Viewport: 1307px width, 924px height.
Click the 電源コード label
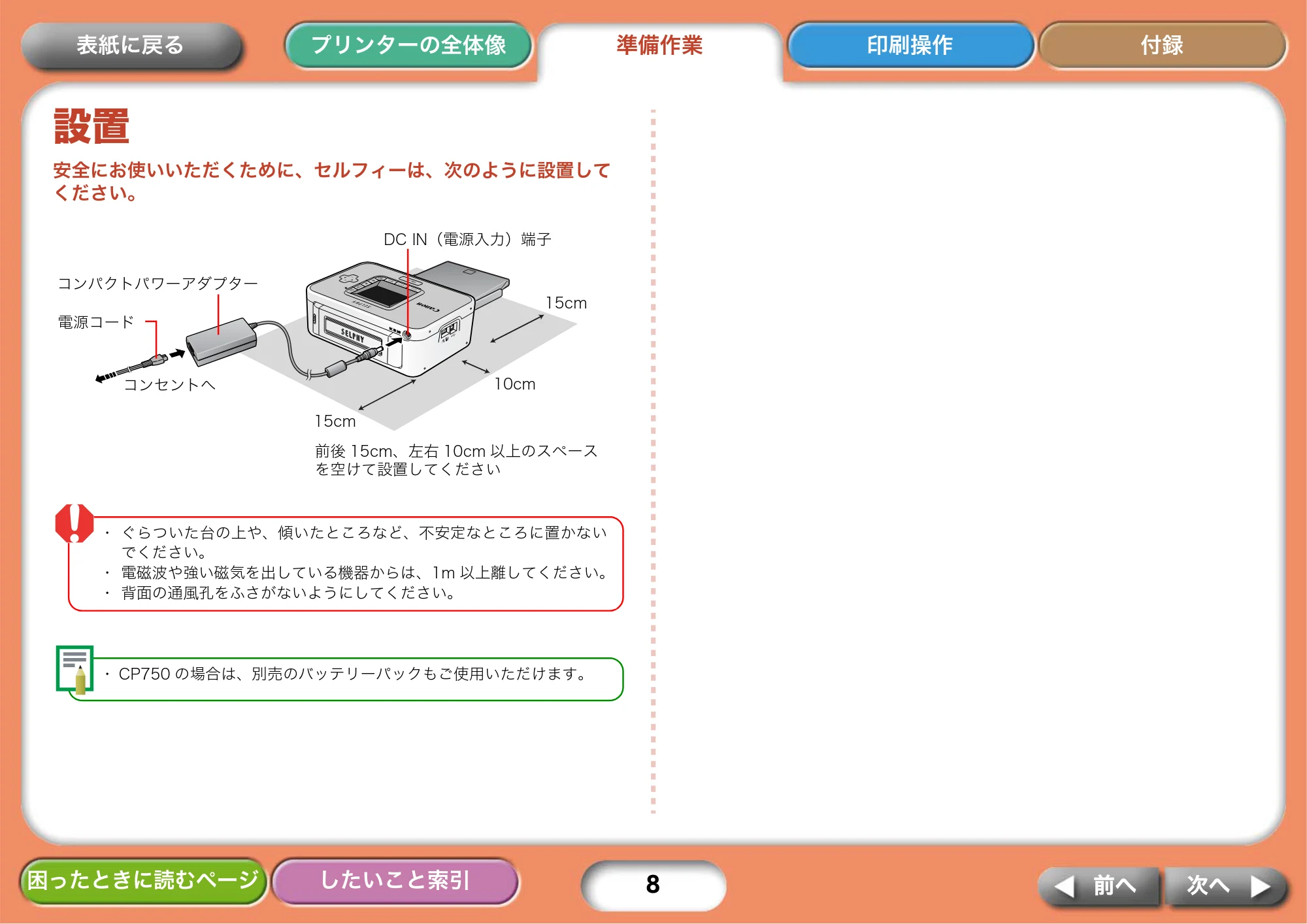point(96,322)
